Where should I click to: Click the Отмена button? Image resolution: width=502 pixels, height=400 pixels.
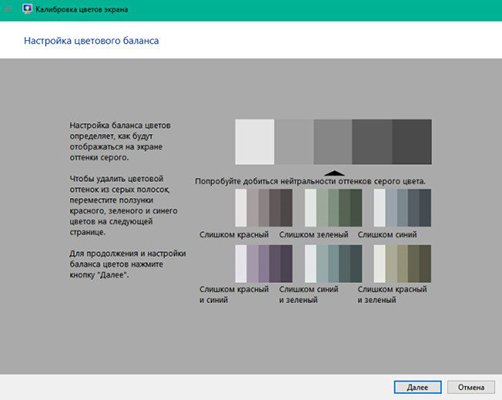tap(471, 387)
